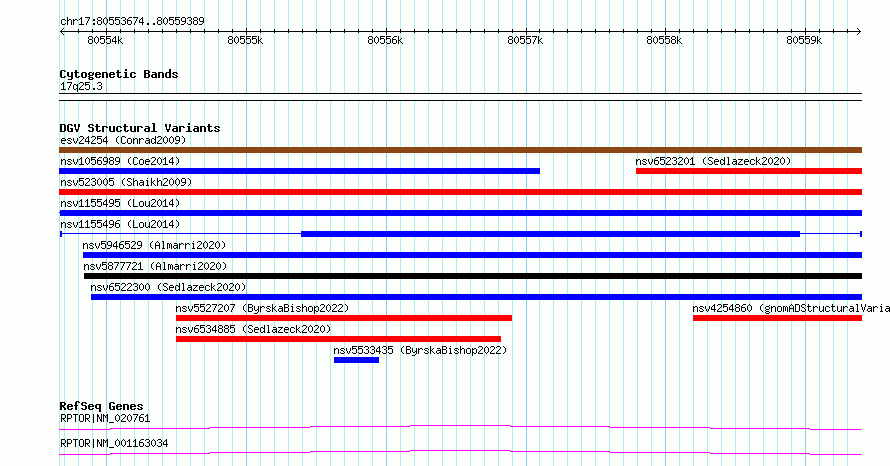
Task: Select the blue nsv1056989 Coe2014 bar
Action: click(x=300, y=171)
